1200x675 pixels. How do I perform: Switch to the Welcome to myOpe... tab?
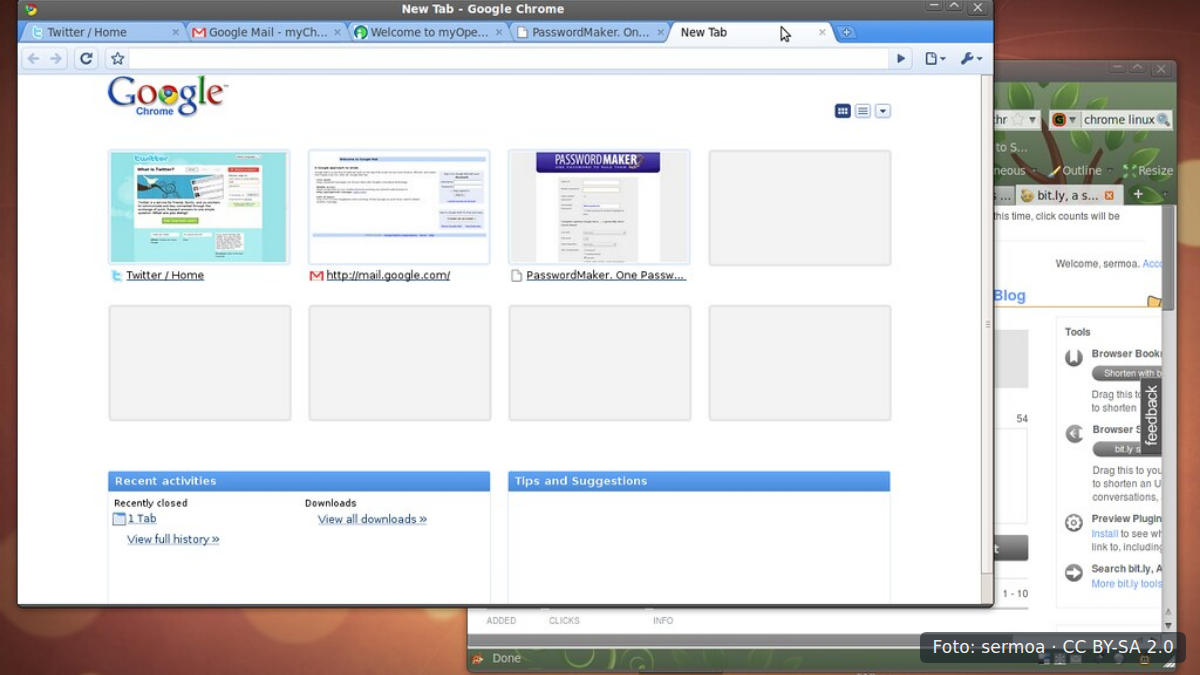430,32
